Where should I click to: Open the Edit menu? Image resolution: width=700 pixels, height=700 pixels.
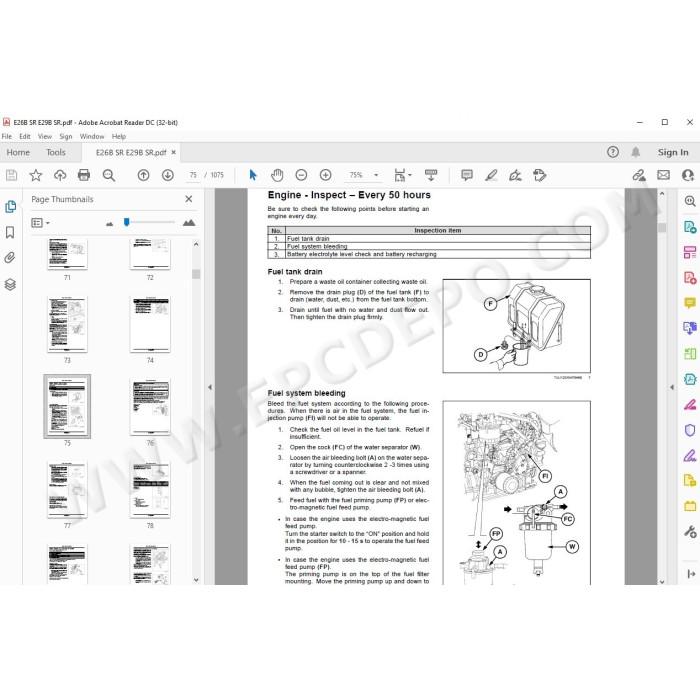[25, 136]
